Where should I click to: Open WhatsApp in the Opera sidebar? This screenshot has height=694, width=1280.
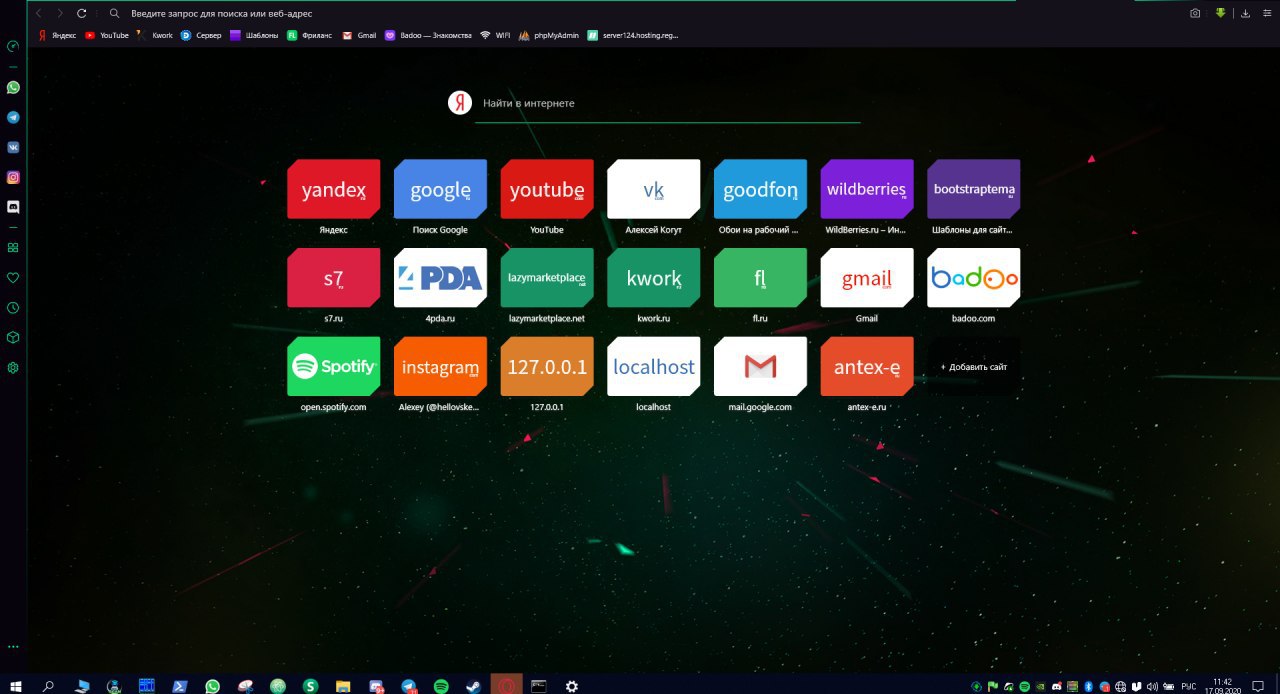point(13,87)
